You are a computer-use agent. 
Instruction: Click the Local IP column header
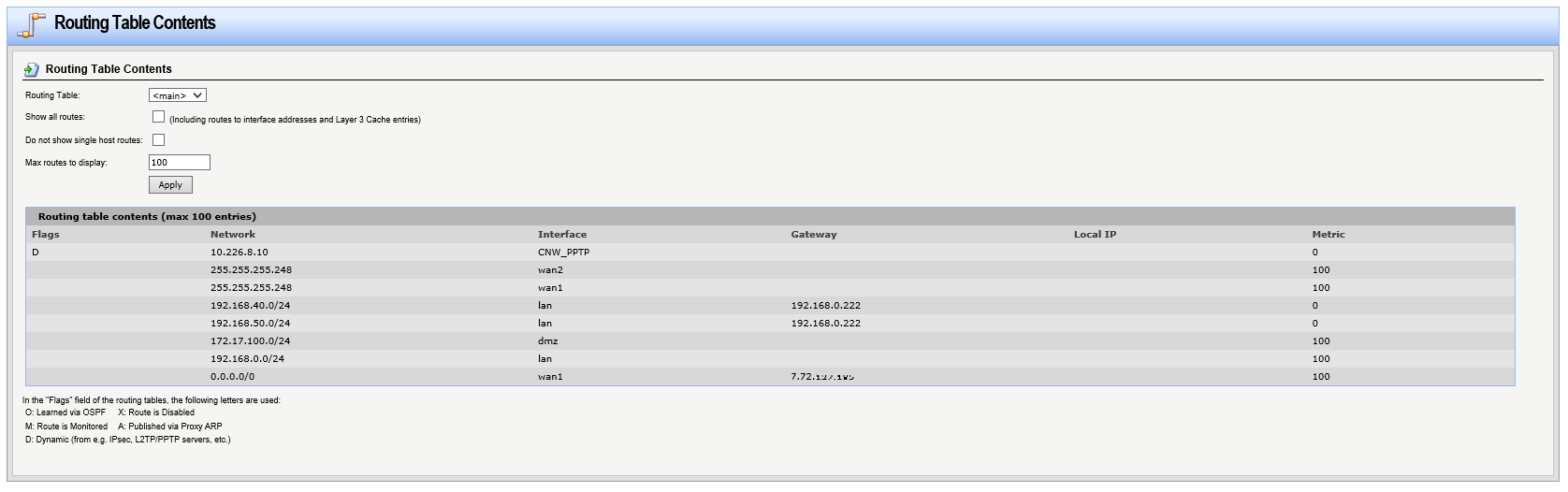click(x=1095, y=235)
